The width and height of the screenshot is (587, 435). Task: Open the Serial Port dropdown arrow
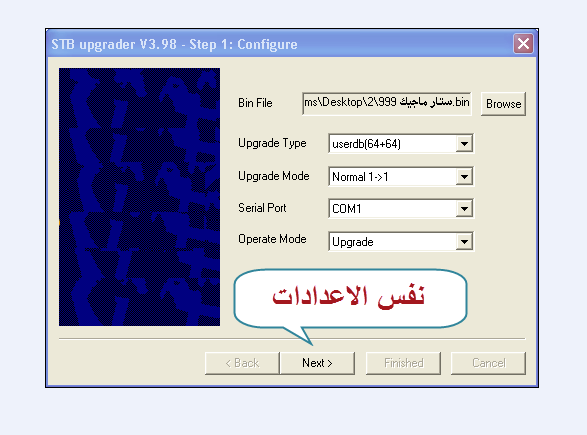(464, 209)
